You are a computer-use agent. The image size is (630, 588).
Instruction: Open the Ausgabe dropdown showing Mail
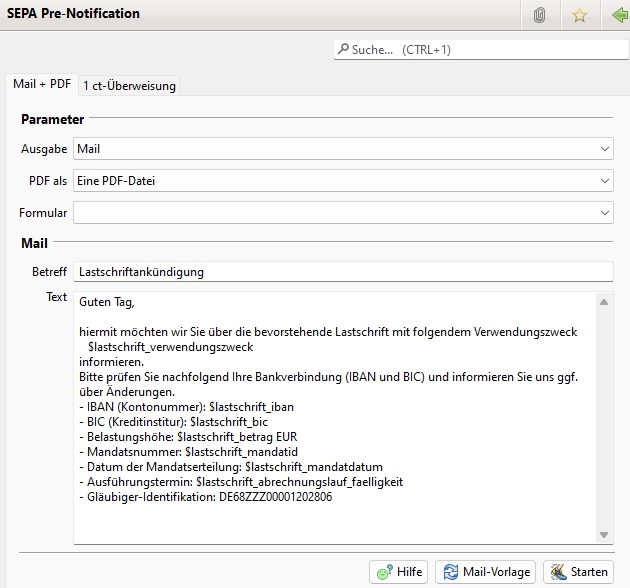click(x=343, y=149)
